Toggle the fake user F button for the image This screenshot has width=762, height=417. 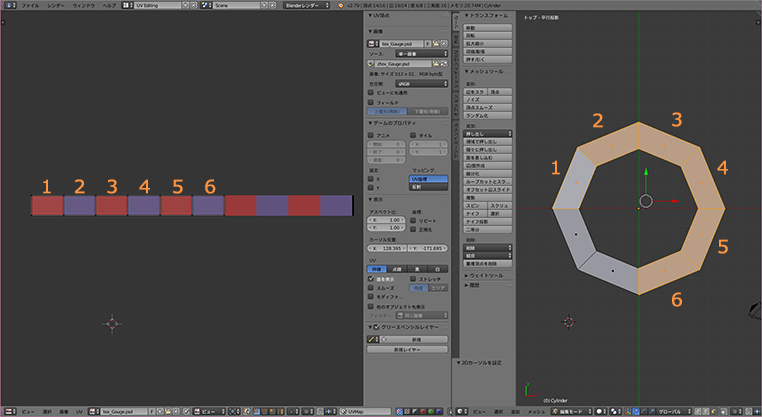pyautogui.click(x=428, y=44)
